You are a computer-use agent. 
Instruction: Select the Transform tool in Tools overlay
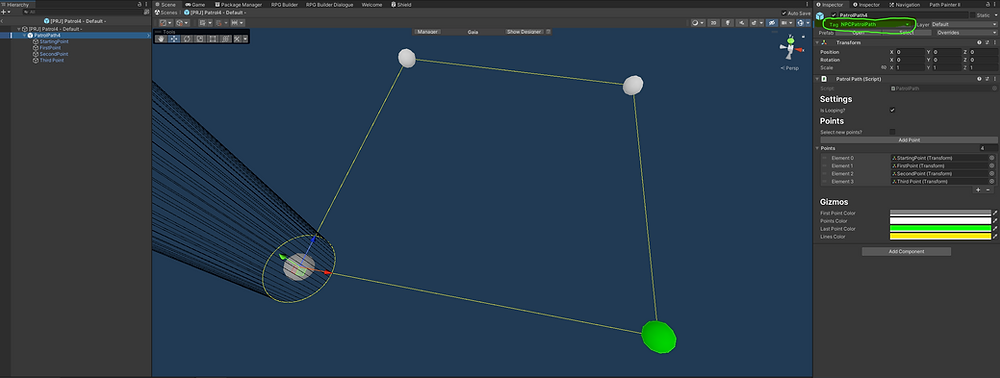[x=225, y=38]
